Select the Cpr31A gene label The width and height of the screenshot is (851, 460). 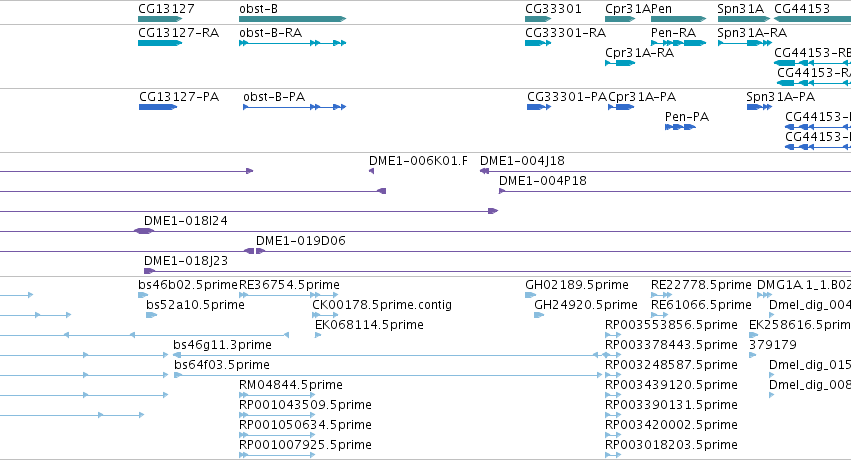tap(628, 9)
